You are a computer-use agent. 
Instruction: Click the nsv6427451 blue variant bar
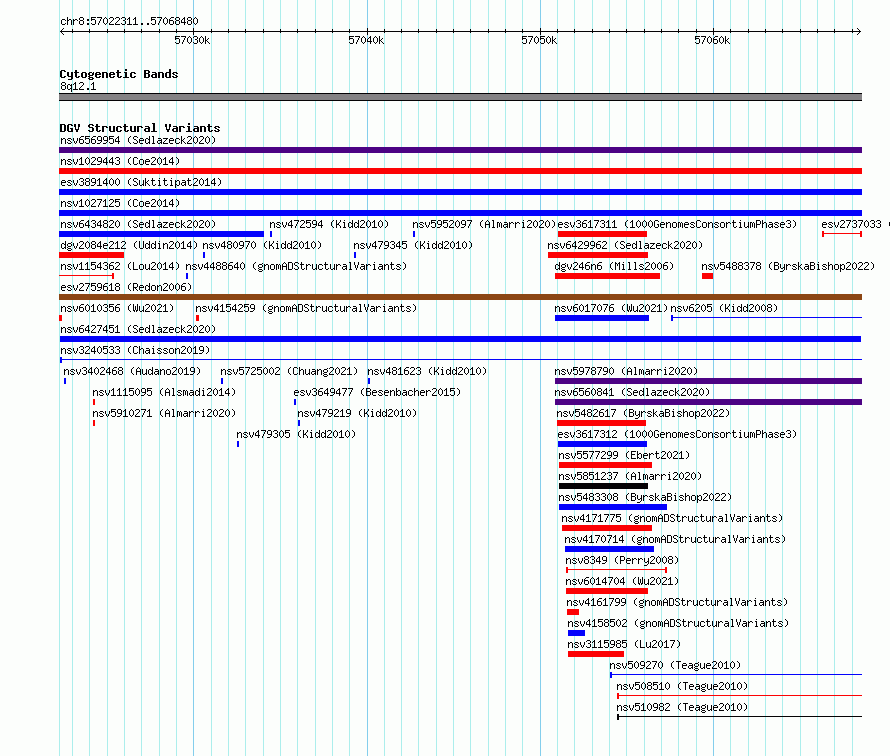(460, 339)
